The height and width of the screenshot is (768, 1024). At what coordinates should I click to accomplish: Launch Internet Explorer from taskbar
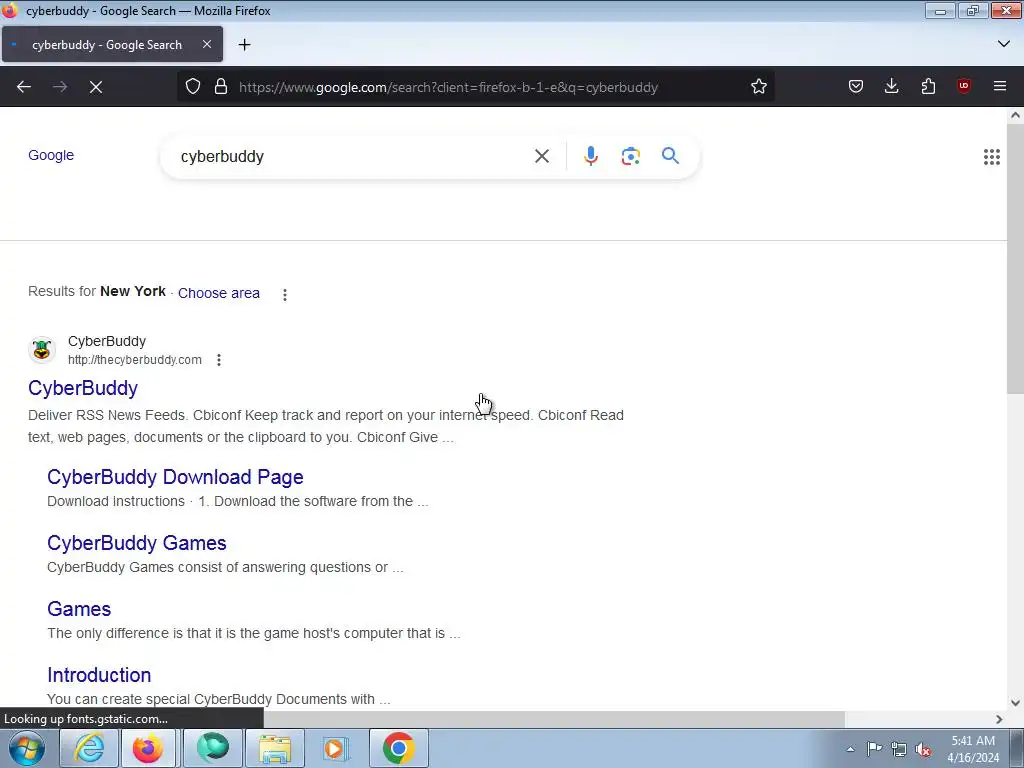(89, 748)
